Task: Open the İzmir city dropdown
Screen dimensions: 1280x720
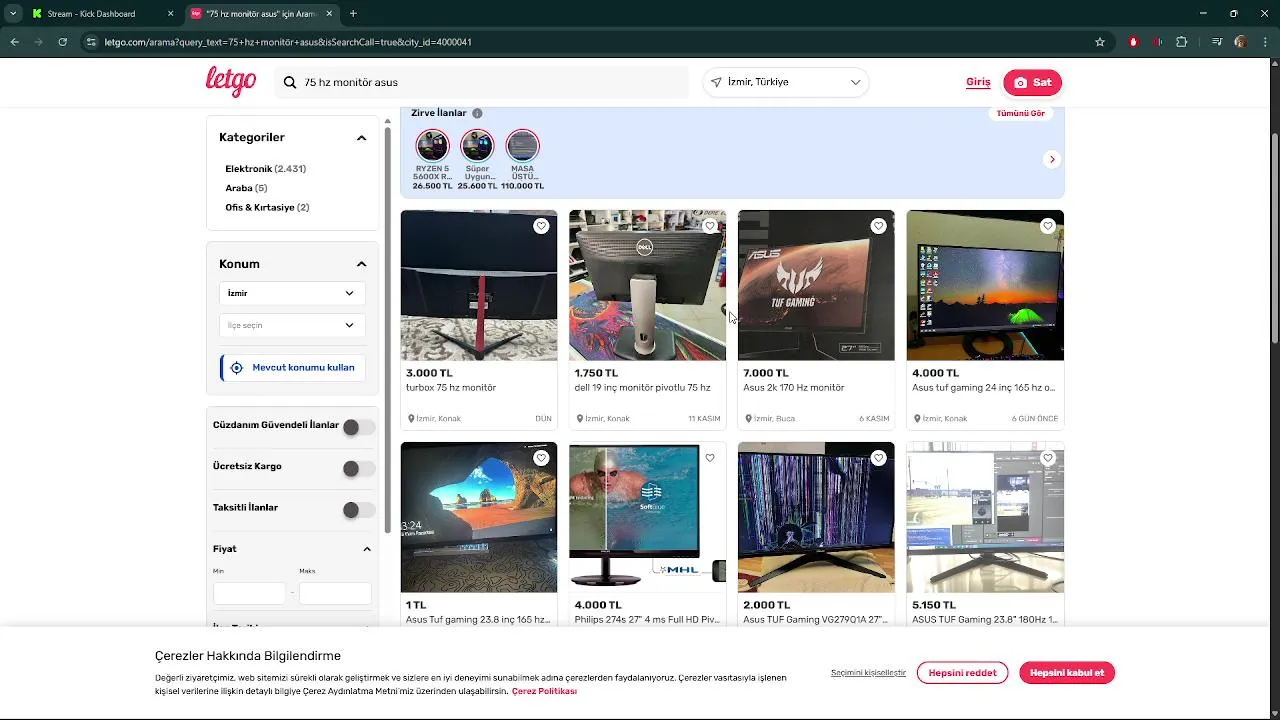Action: [291, 293]
